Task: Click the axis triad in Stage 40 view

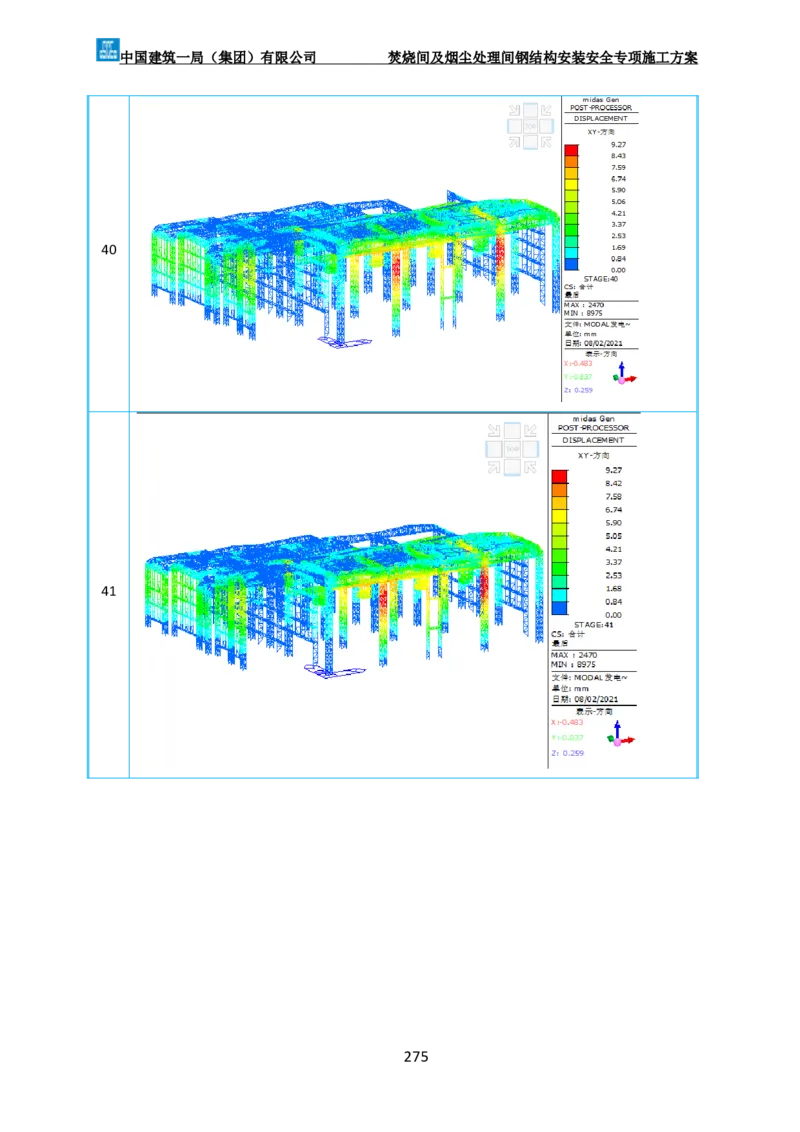Action: [623, 373]
